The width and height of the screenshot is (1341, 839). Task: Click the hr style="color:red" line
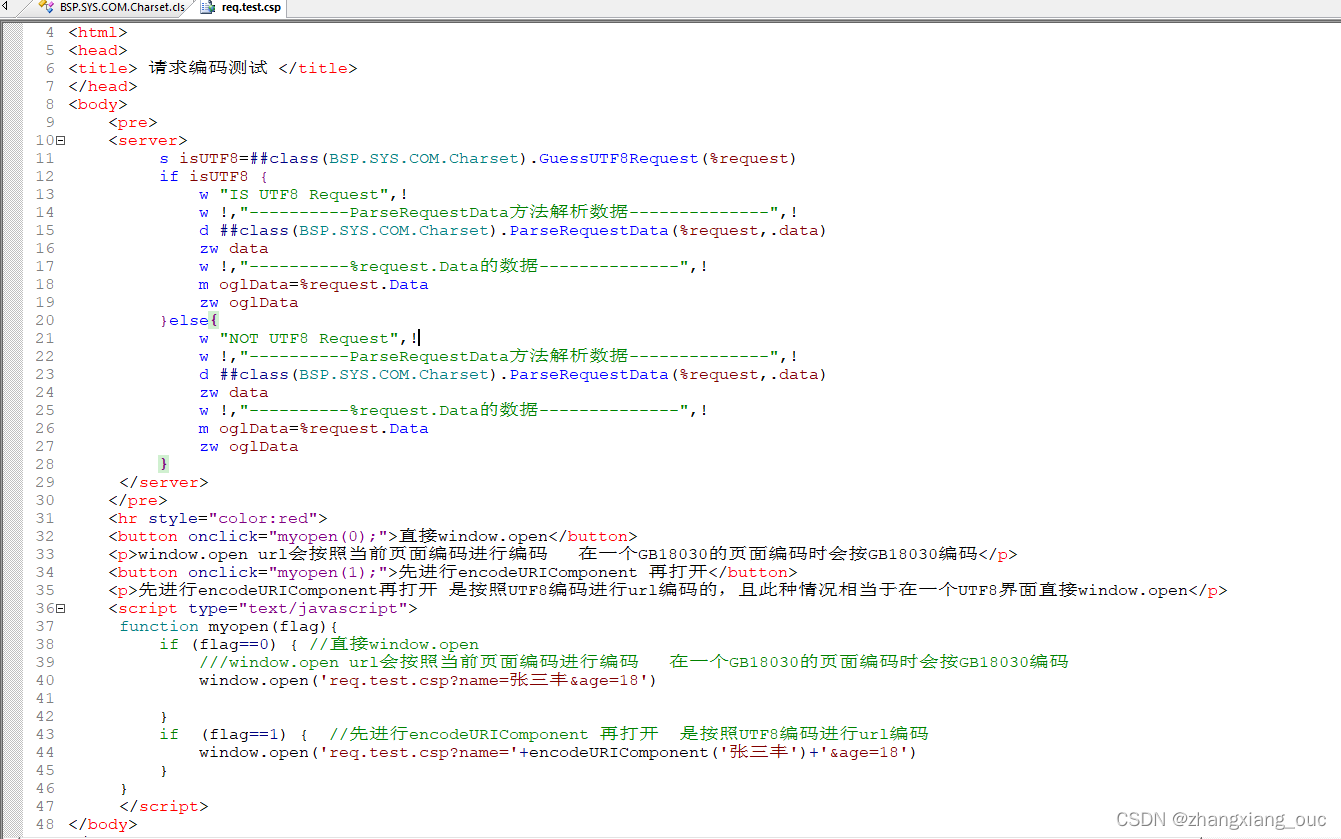coord(218,519)
